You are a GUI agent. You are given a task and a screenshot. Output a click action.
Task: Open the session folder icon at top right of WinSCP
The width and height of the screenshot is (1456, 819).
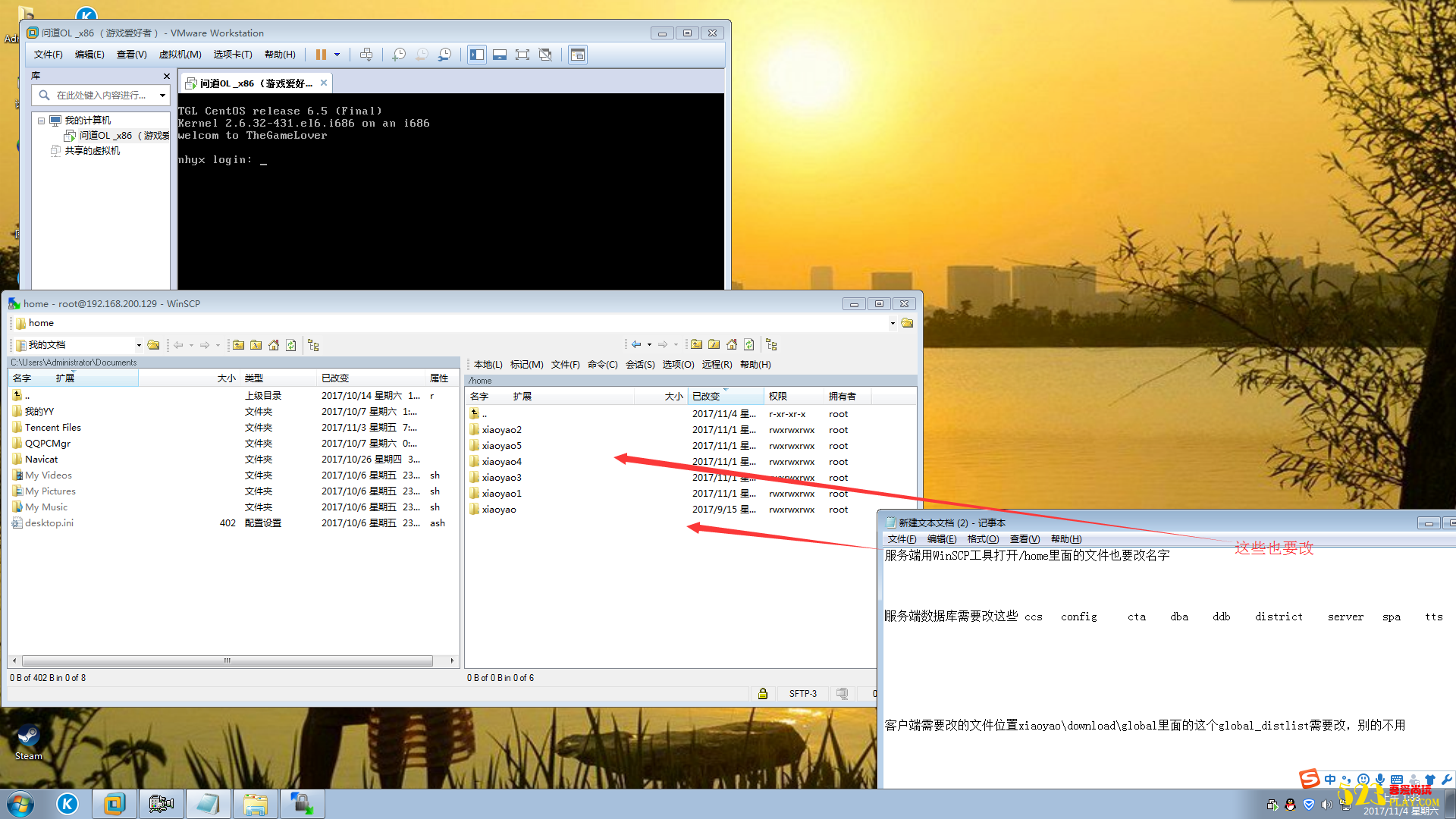908,323
